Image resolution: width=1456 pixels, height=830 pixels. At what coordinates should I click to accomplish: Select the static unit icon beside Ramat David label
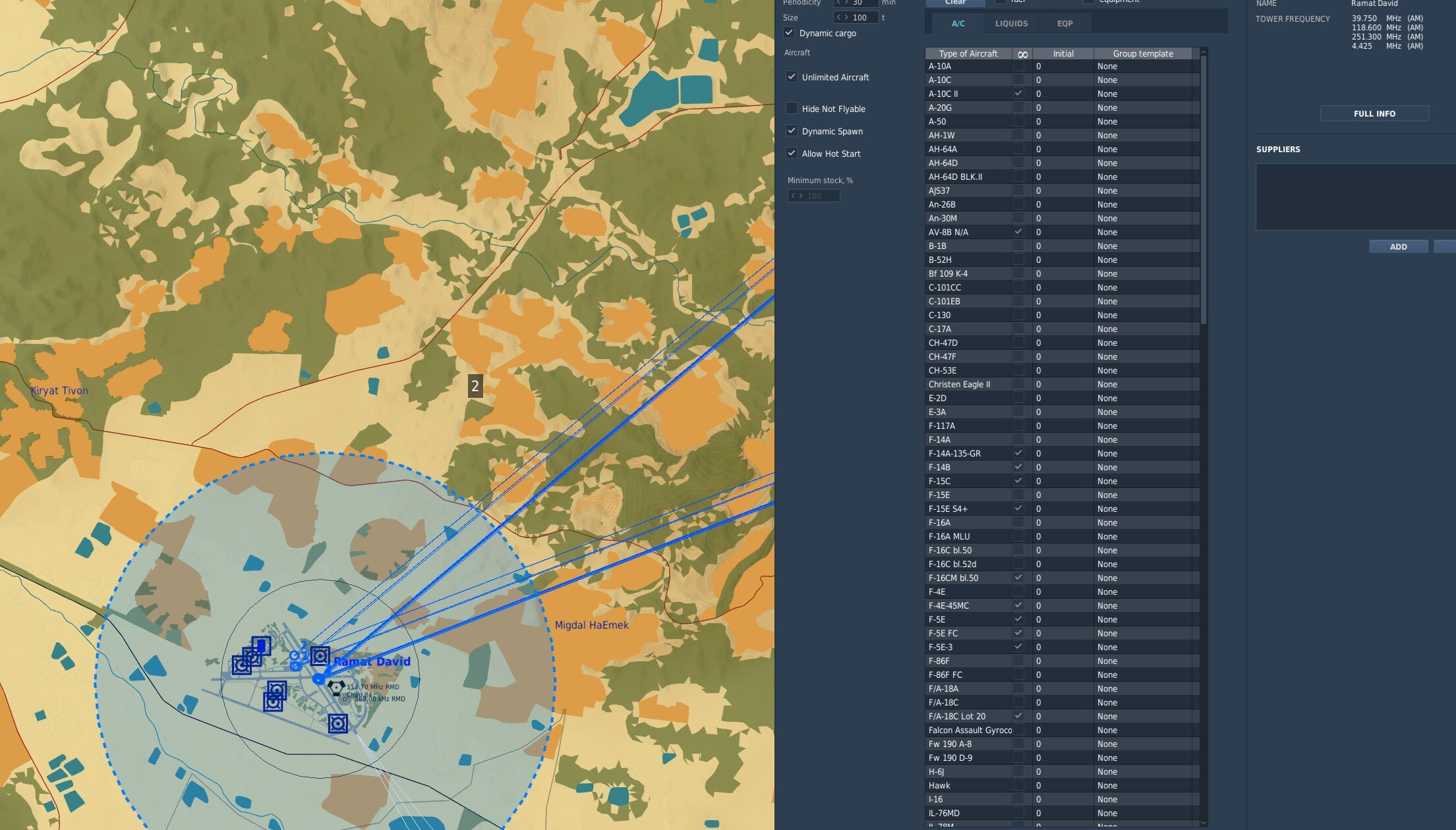click(x=320, y=655)
